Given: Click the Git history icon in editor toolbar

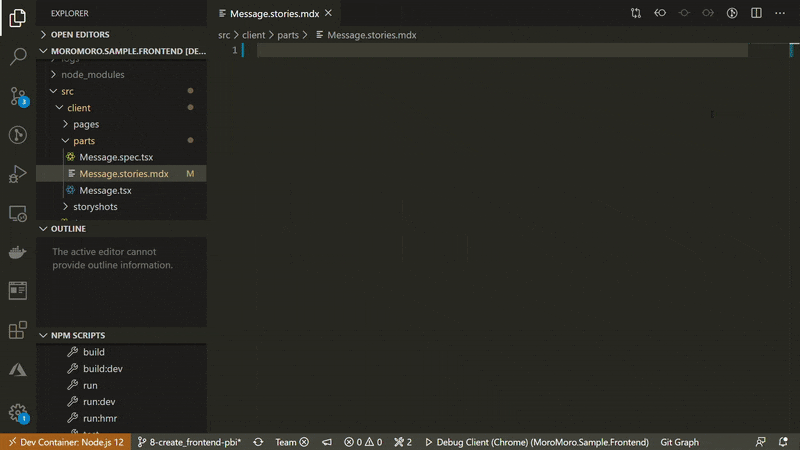Looking at the screenshot, I should click(732, 13).
